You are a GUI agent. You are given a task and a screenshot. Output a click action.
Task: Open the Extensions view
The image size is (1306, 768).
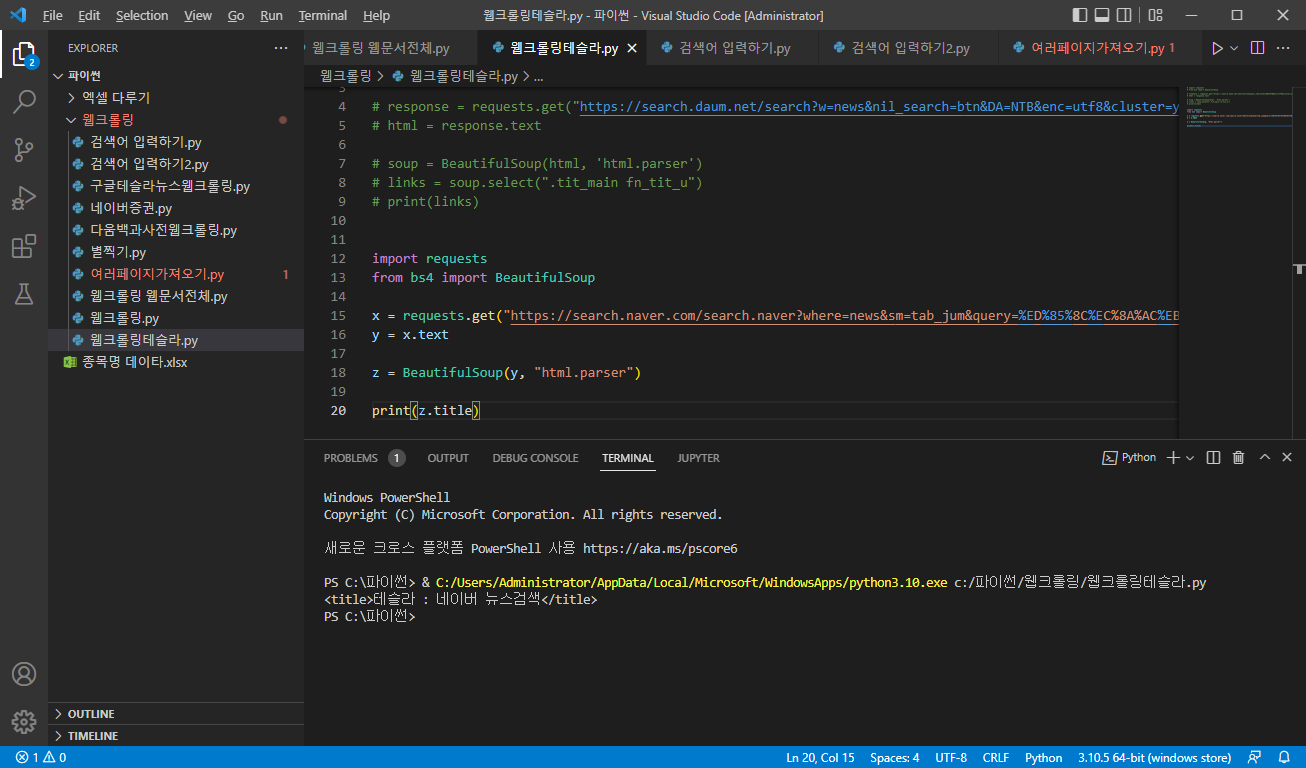pyautogui.click(x=24, y=246)
